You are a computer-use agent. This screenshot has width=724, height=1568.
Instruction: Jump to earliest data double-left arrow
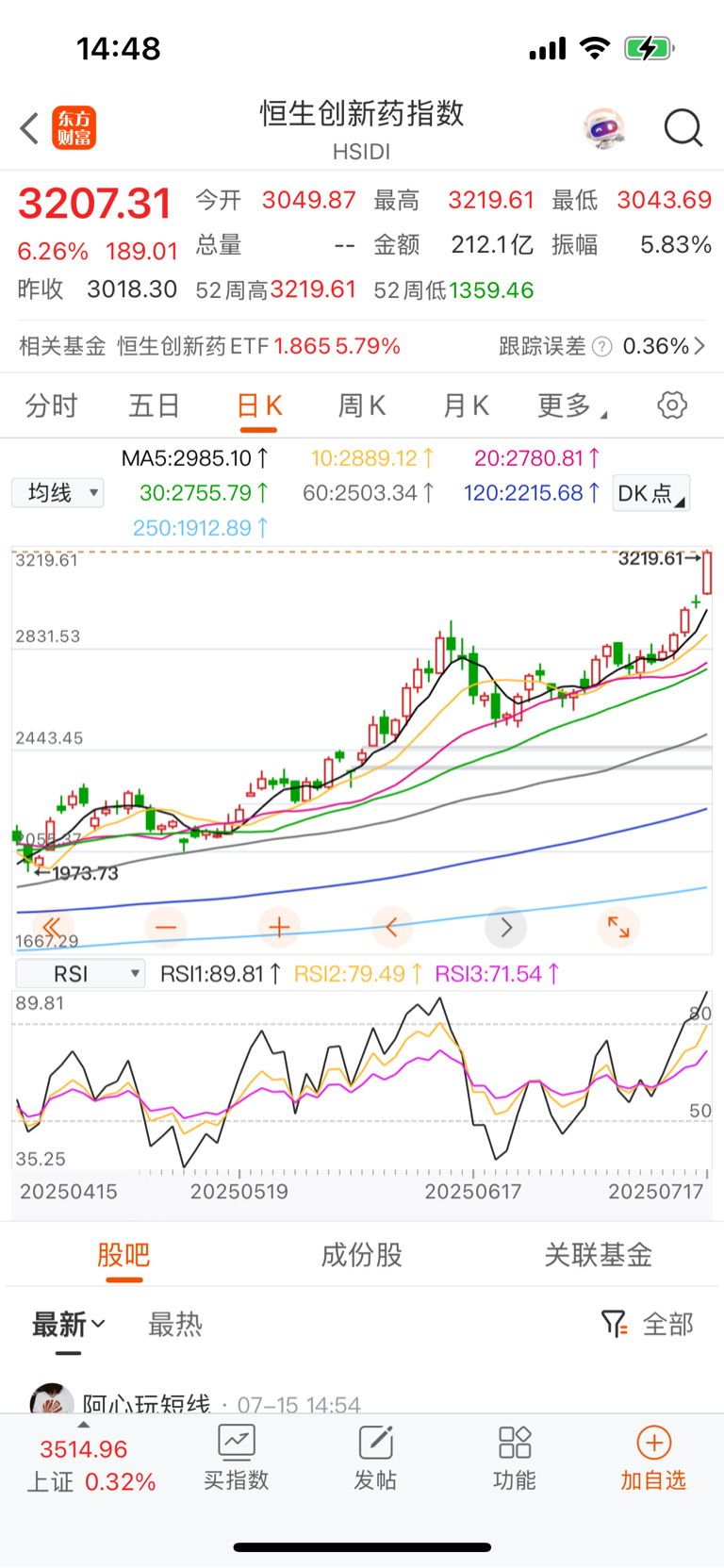(51, 928)
